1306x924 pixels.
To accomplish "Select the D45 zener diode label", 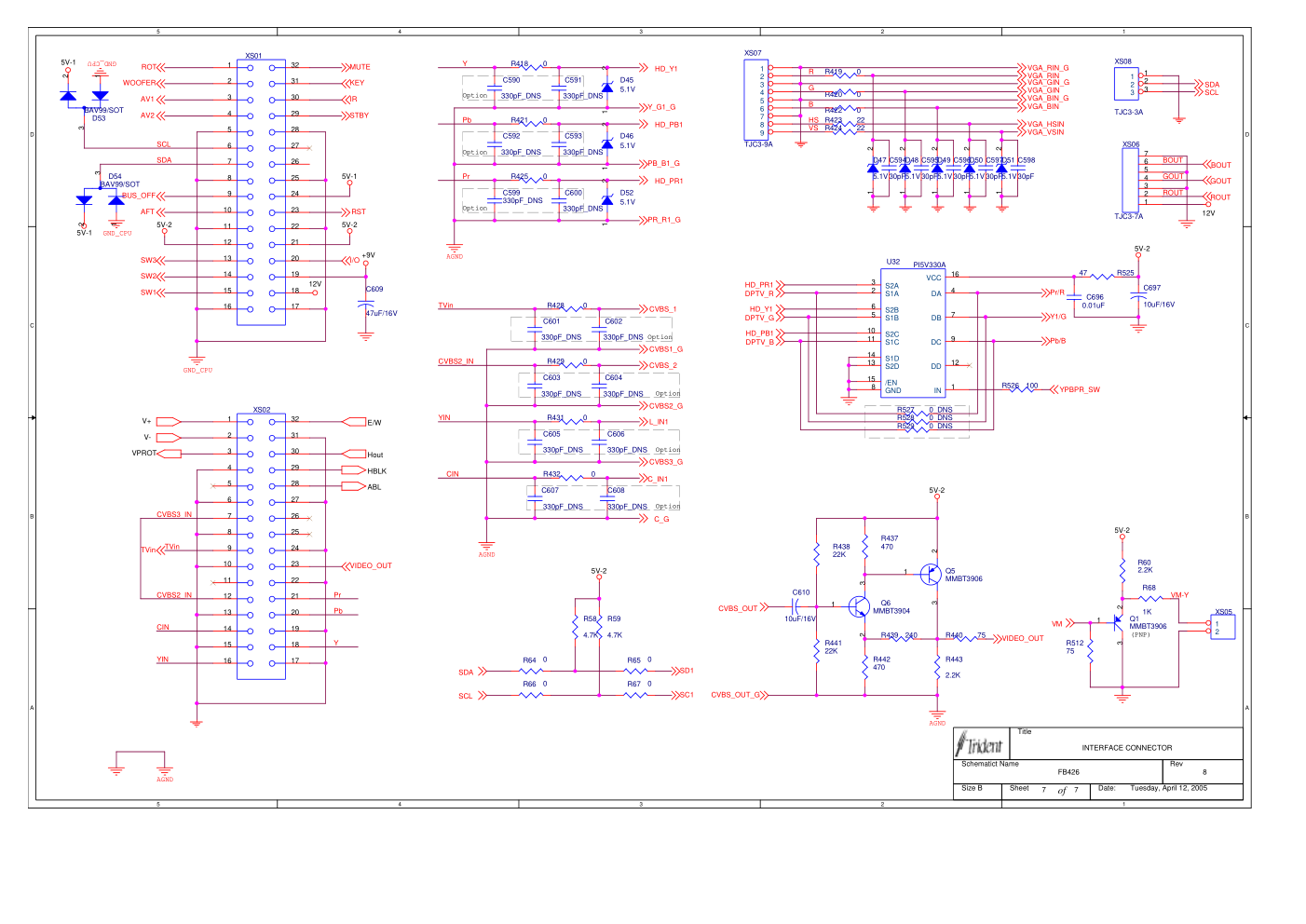I will tap(627, 80).
